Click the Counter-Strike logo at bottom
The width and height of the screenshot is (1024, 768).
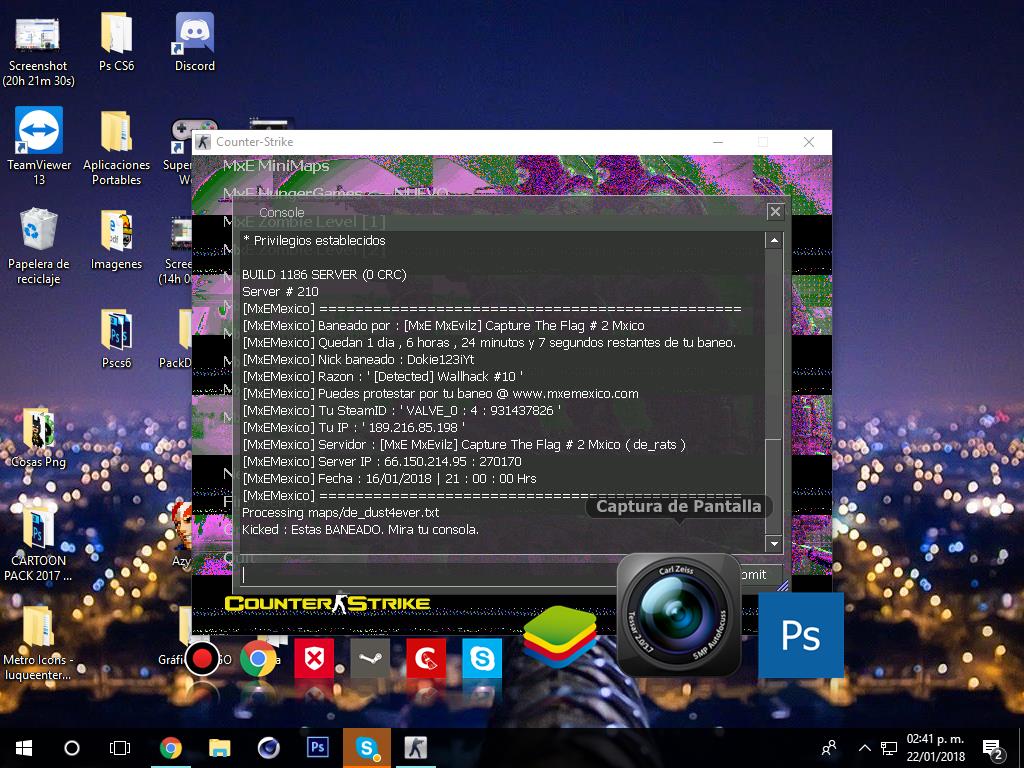point(327,603)
